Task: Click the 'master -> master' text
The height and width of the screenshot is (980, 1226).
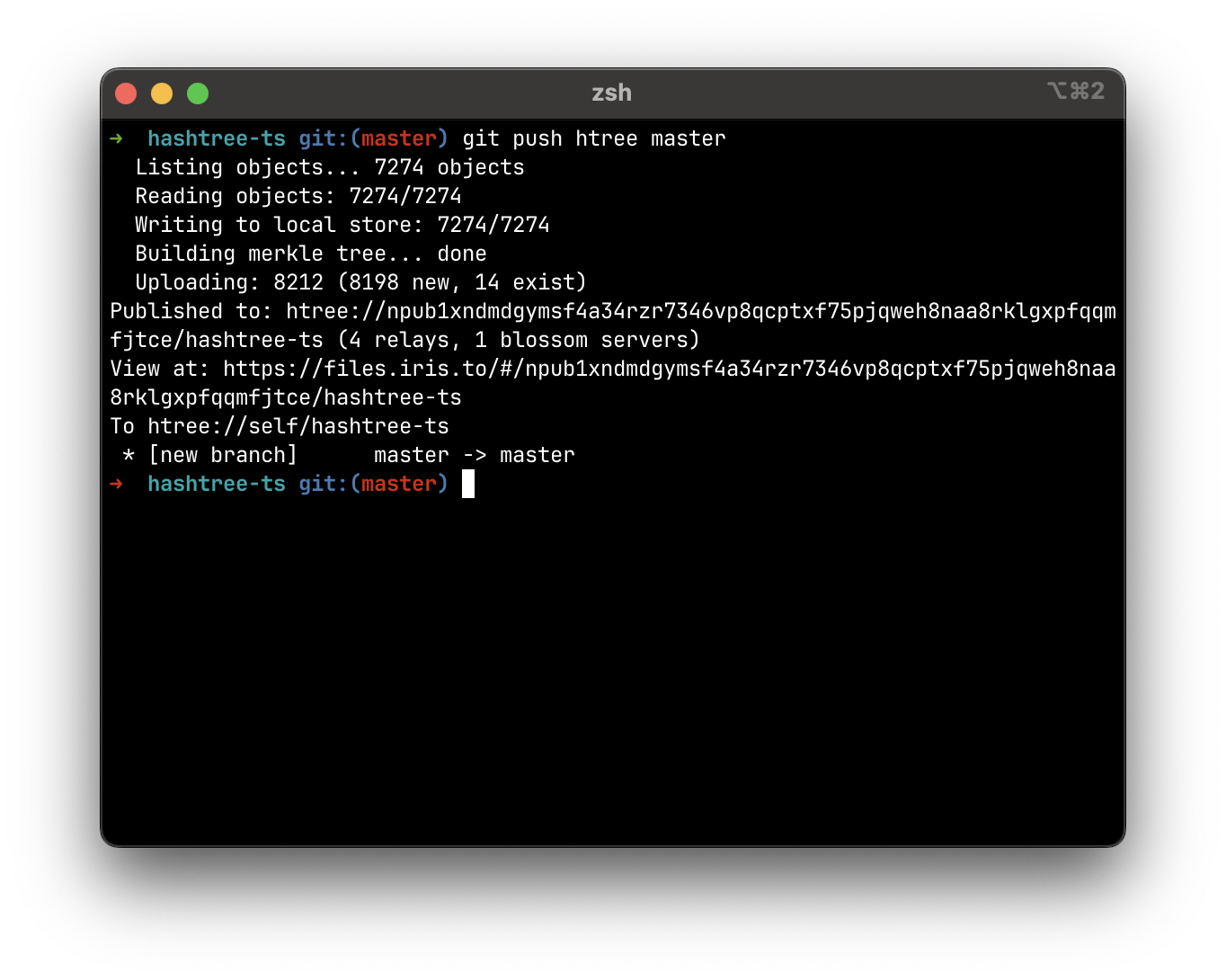Action: point(475,455)
